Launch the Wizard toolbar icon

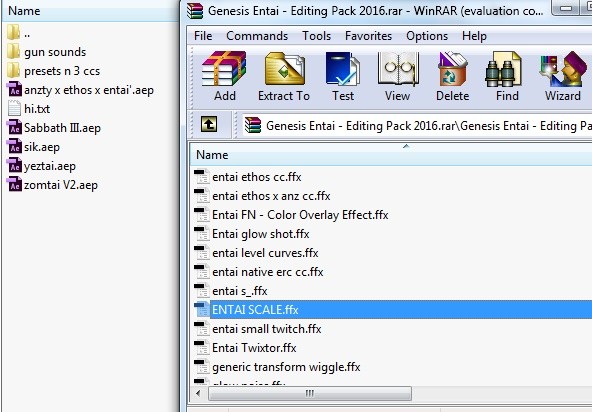click(563, 69)
